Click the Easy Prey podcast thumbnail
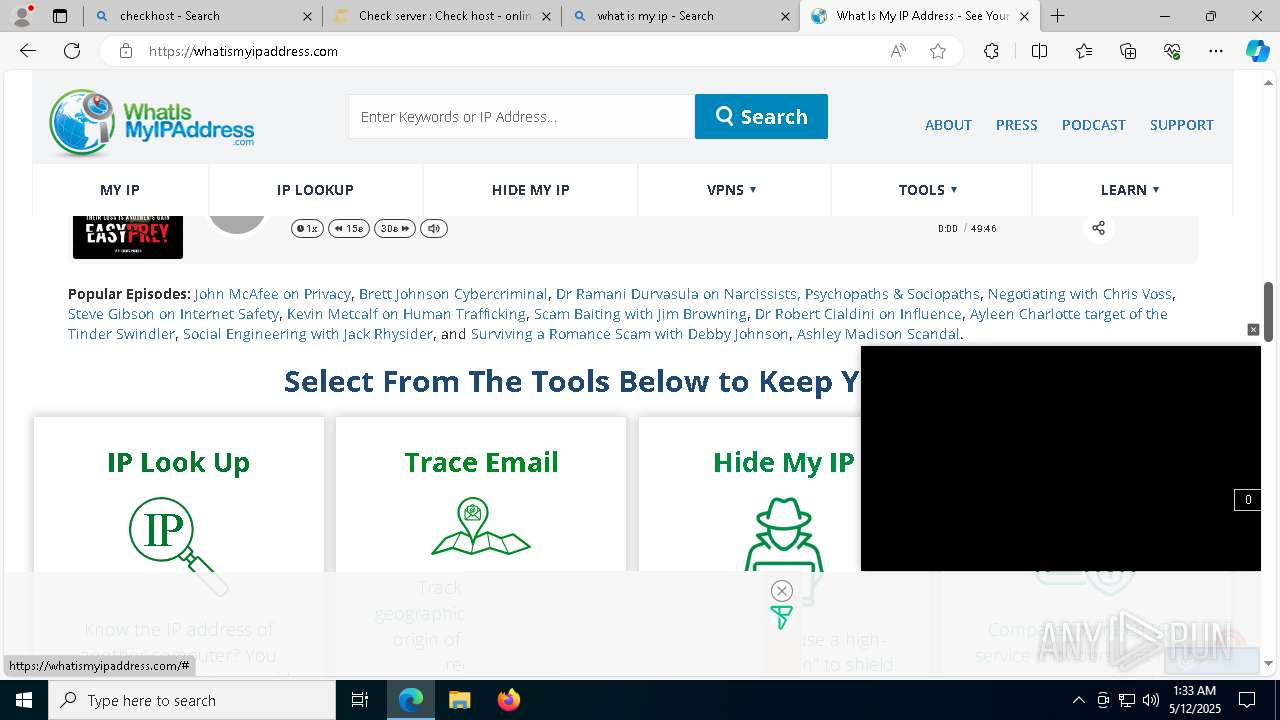Image resolution: width=1280 pixels, height=720 pixels. 128,237
